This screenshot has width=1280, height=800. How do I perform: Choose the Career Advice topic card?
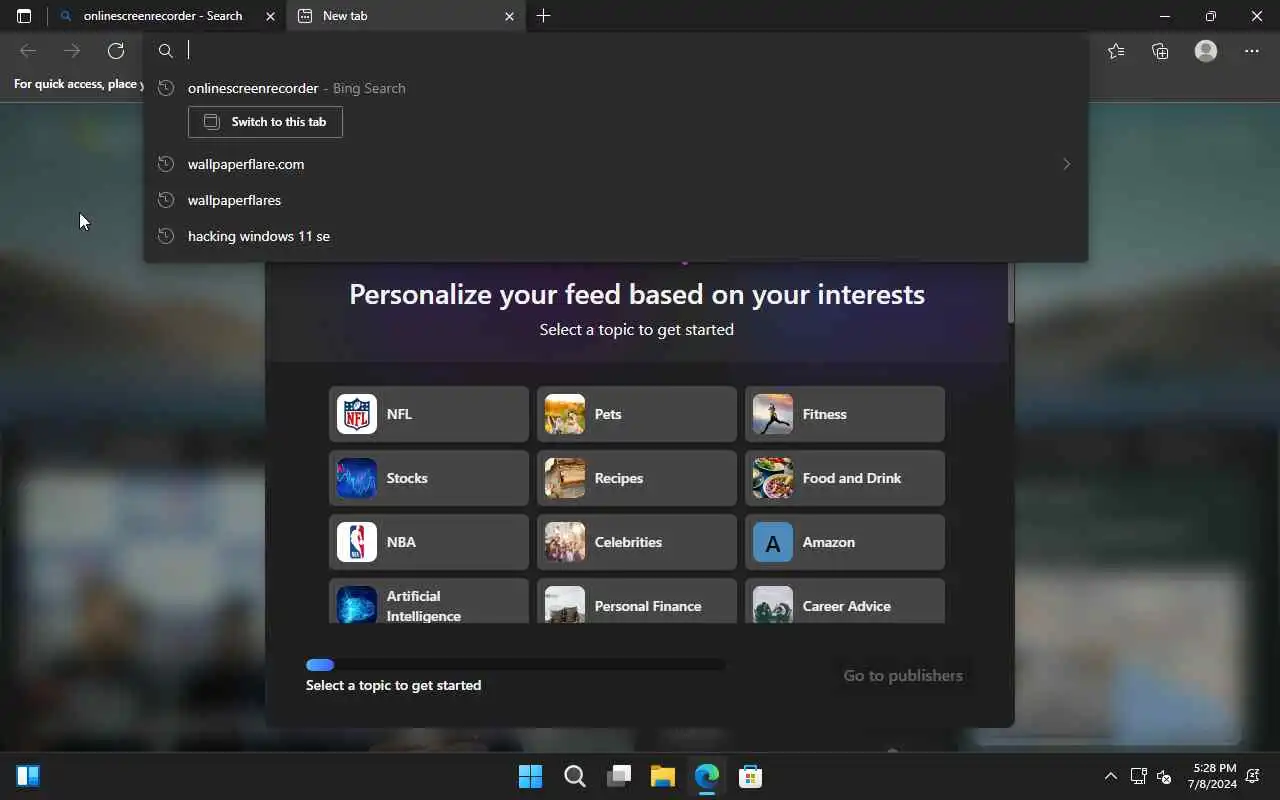tap(845, 601)
